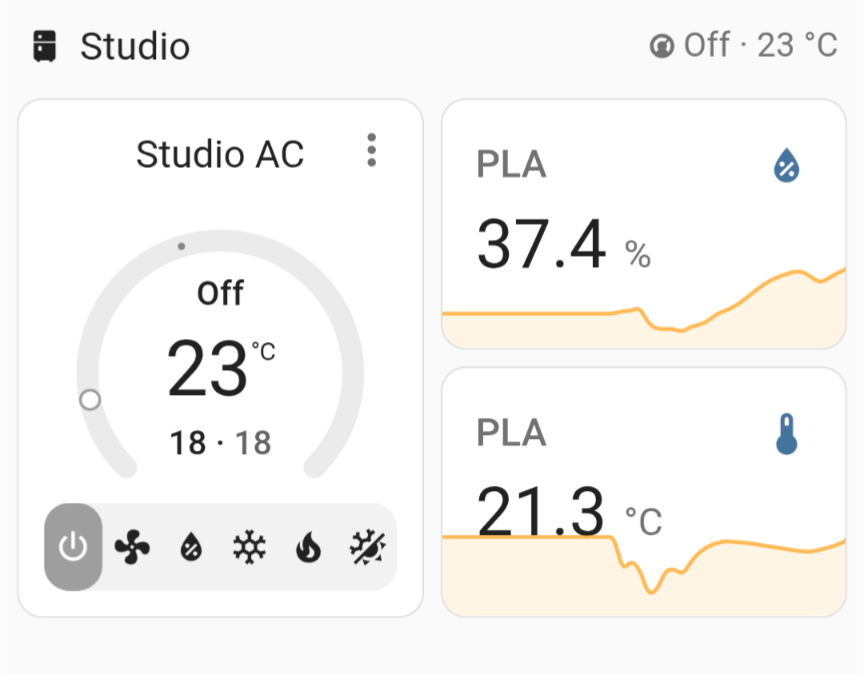Image resolution: width=864 pixels, height=673 pixels.
Task: Select the snowflake cool mode
Action: click(249, 547)
